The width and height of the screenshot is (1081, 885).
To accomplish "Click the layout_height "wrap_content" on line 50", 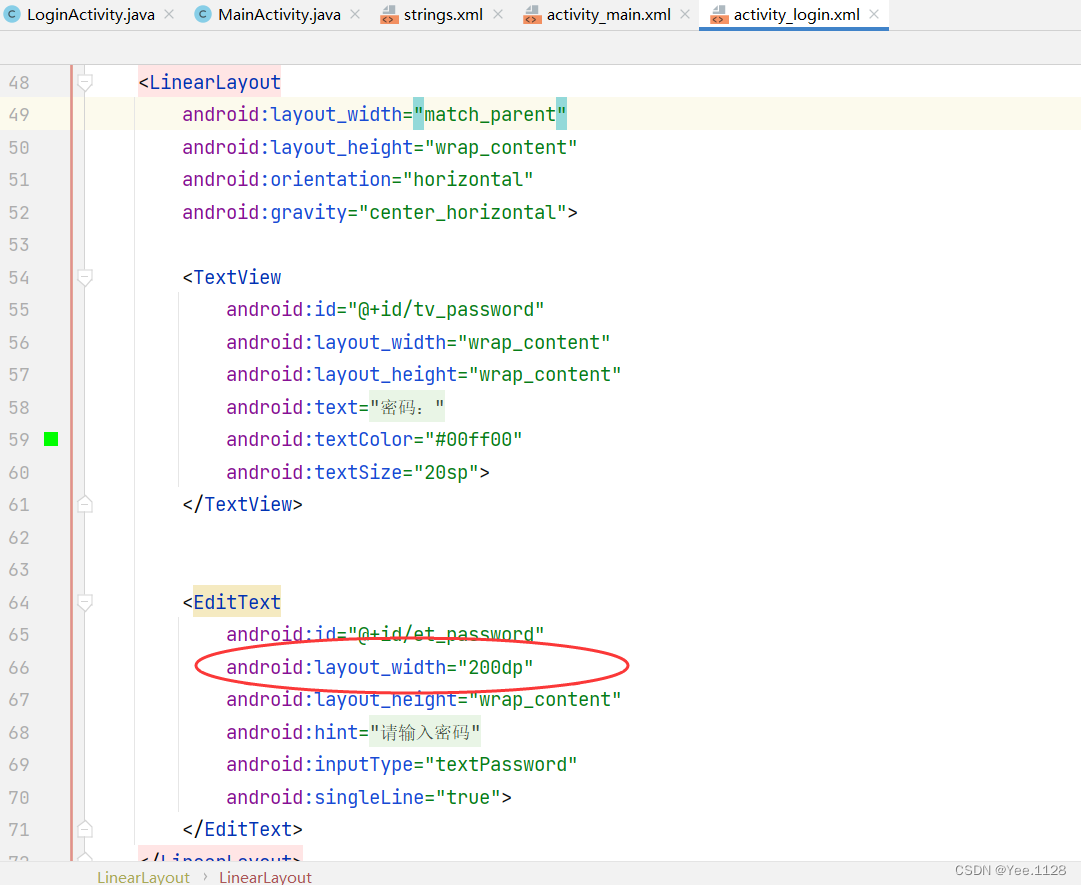I will click(501, 148).
